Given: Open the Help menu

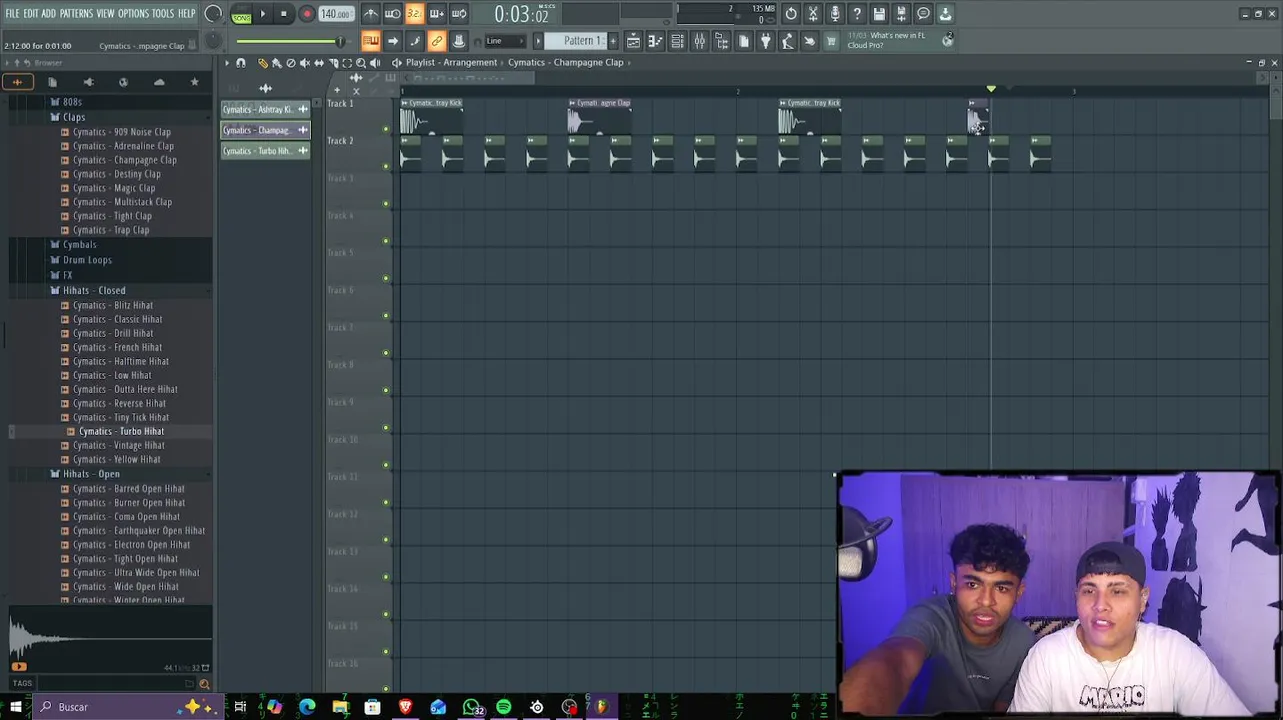Looking at the screenshot, I should click(187, 13).
